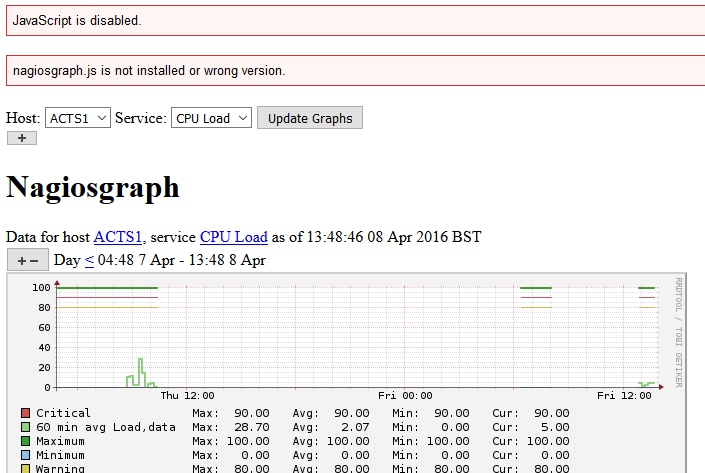
Task: Open the Host dropdown showing ACTS1
Action: click(77, 118)
